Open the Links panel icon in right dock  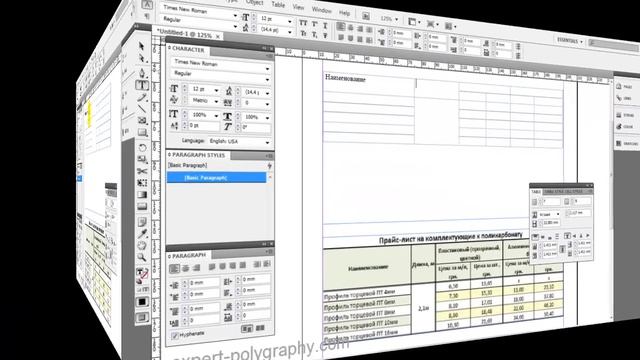click(x=619, y=98)
